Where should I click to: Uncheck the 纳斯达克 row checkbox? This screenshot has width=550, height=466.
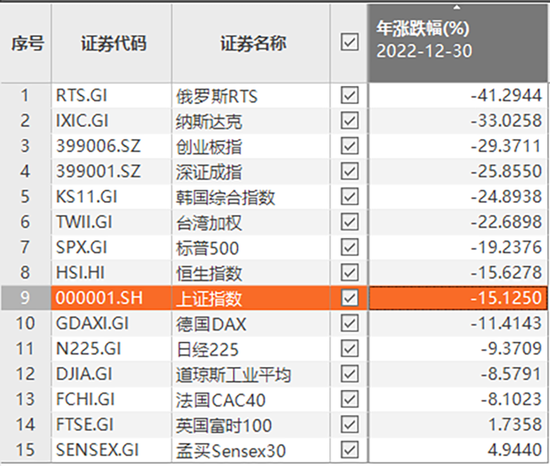coord(349,121)
